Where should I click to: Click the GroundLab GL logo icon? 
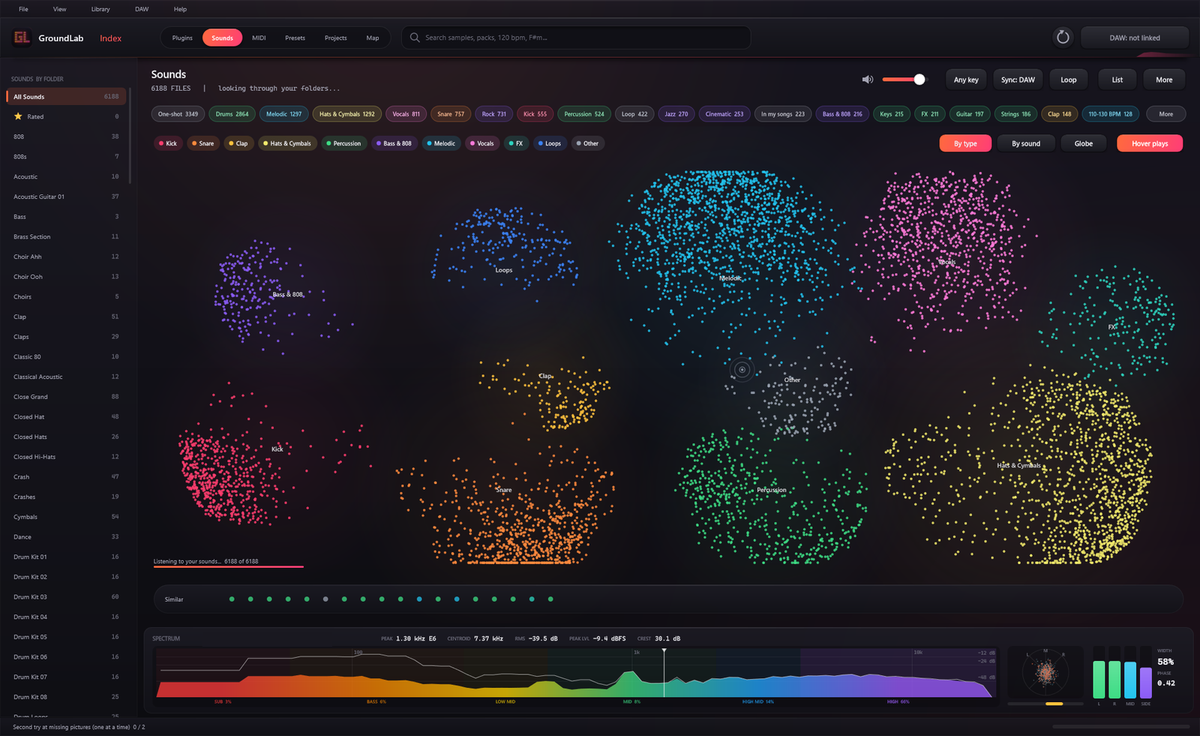click(21, 38)
